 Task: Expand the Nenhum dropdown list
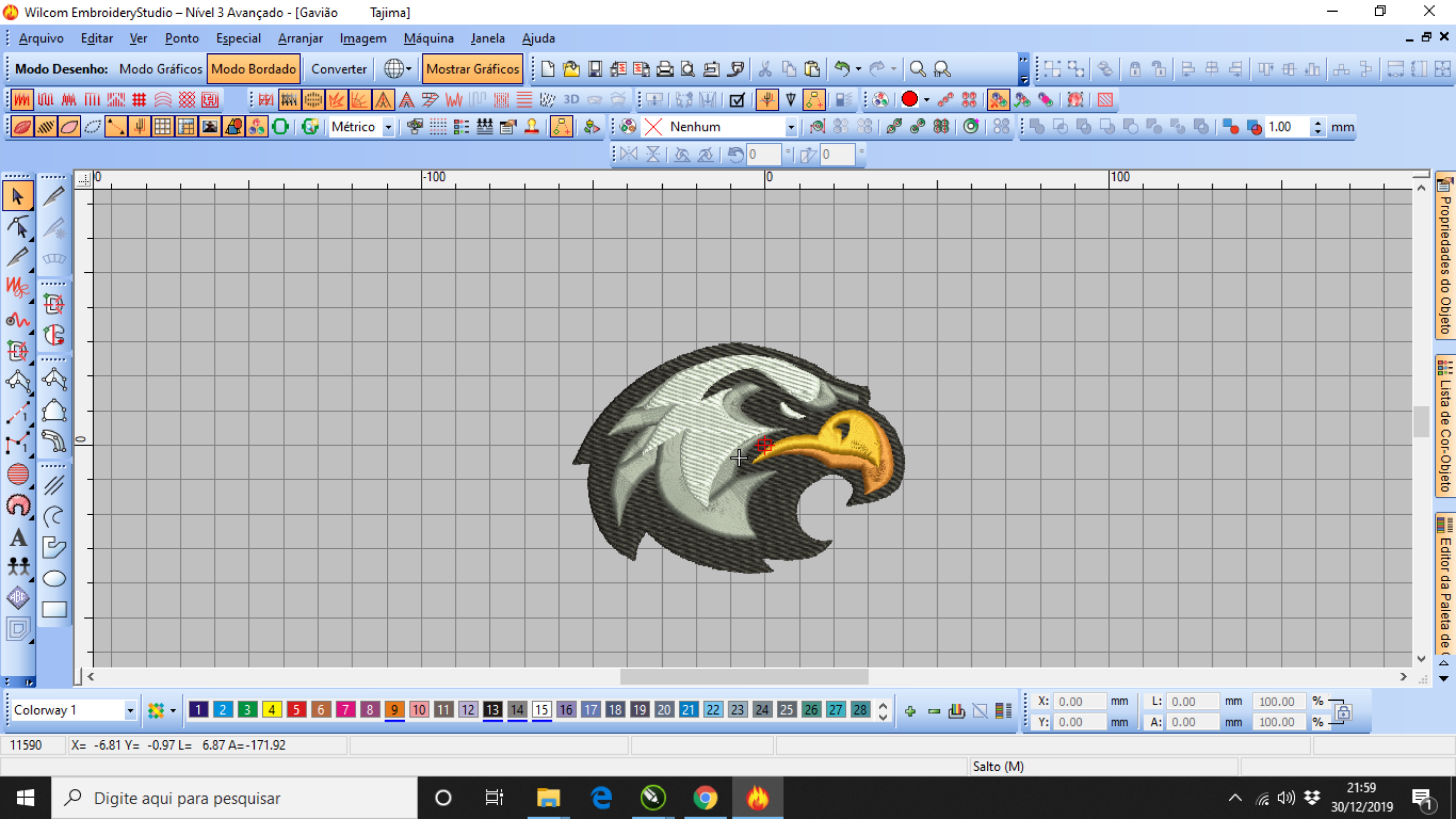click(x=791, y=127)
